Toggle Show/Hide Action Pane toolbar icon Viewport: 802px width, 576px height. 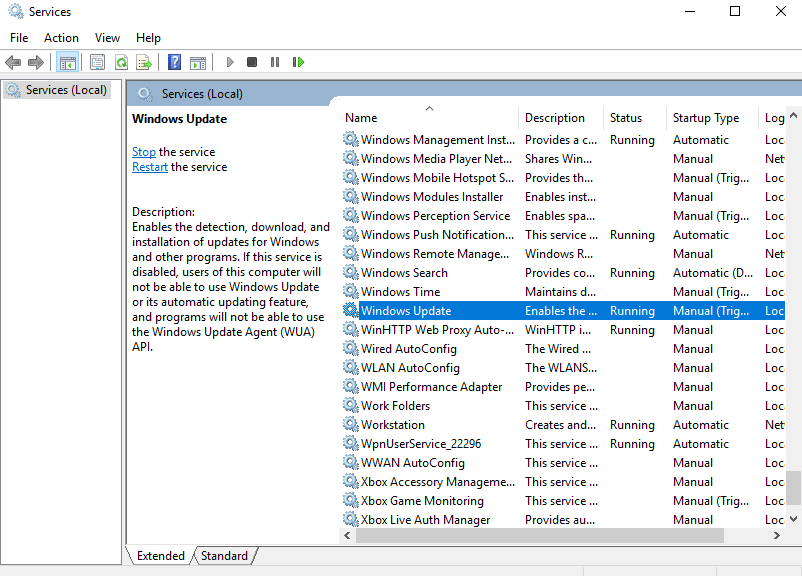(x=198, y=62)
